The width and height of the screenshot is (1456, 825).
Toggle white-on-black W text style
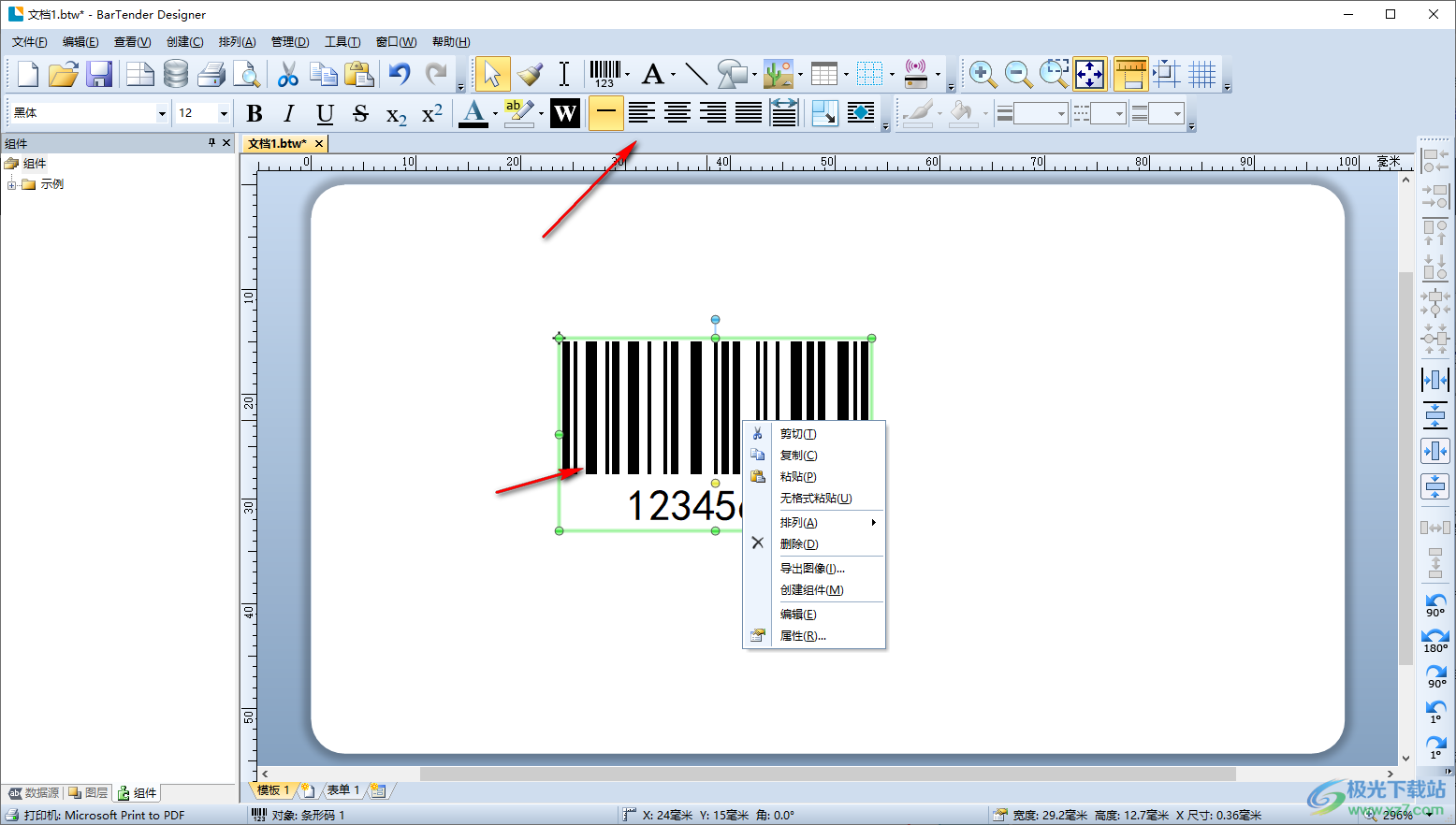(x=564, y=113)
